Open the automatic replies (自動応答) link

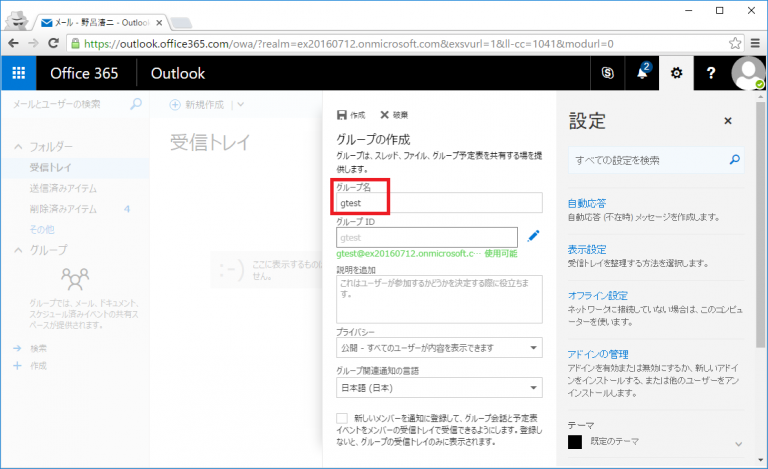586,203
